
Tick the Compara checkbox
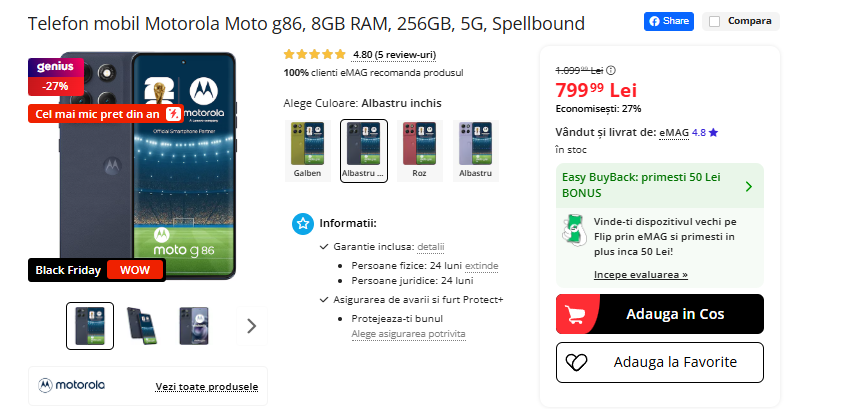click(x=713, y=21)
